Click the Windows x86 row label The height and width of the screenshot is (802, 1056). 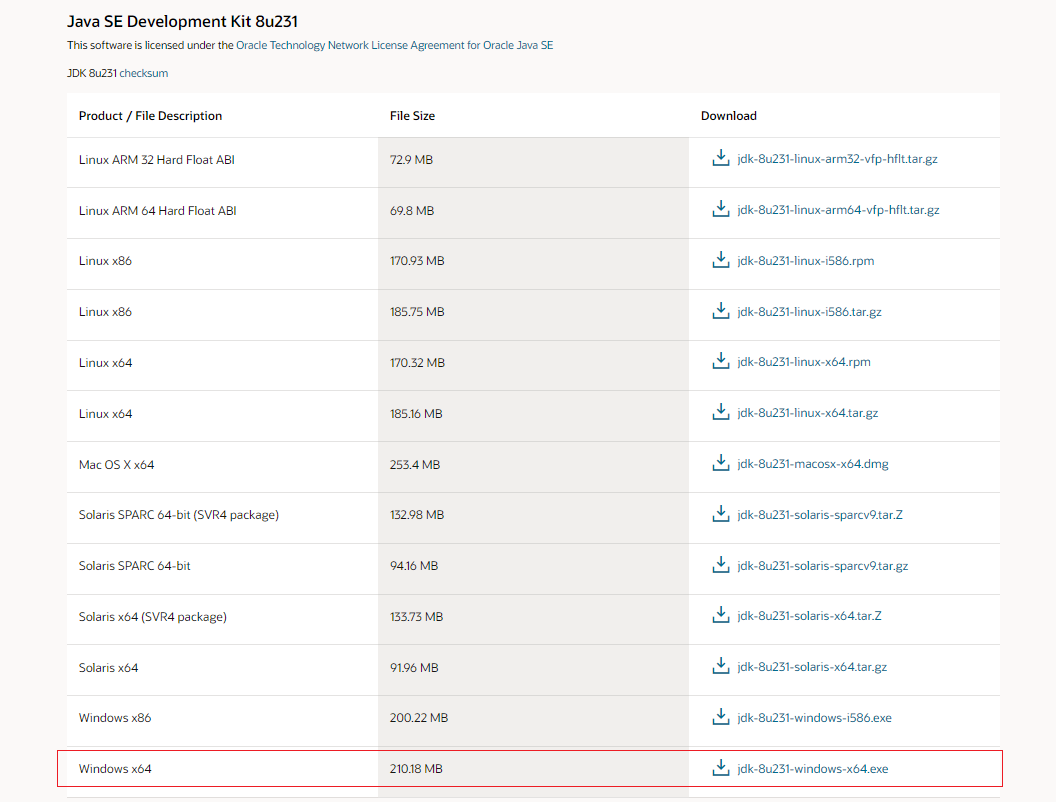click(115, 718)
